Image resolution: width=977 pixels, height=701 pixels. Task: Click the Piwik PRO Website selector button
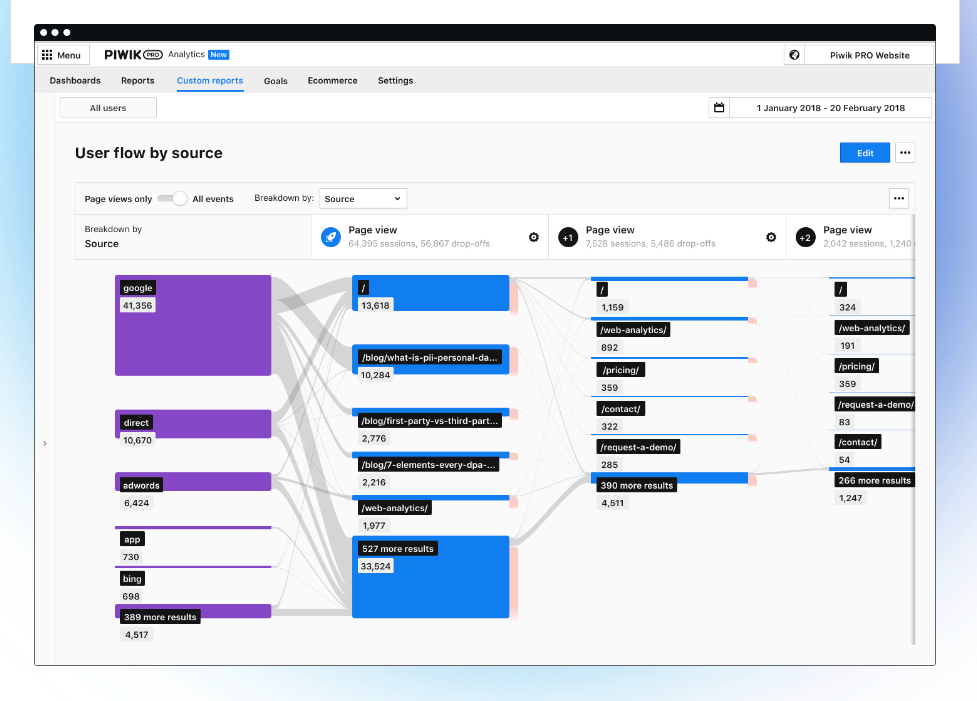(869, 55)
